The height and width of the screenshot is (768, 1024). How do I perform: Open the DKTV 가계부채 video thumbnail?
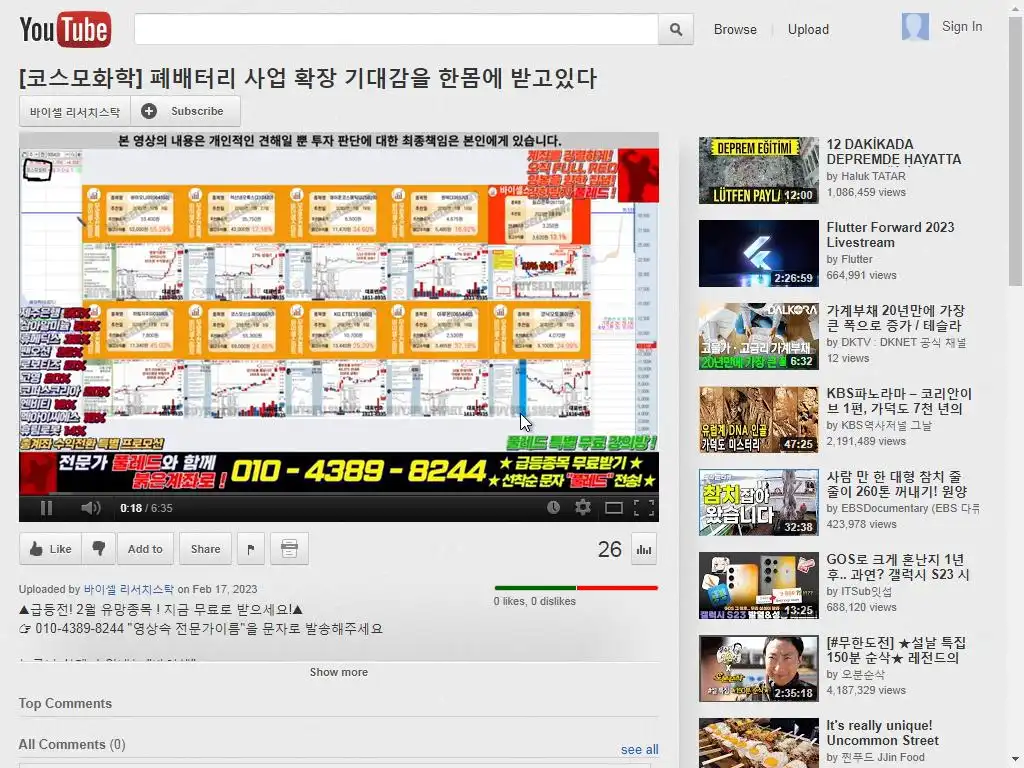pos(758,336)
